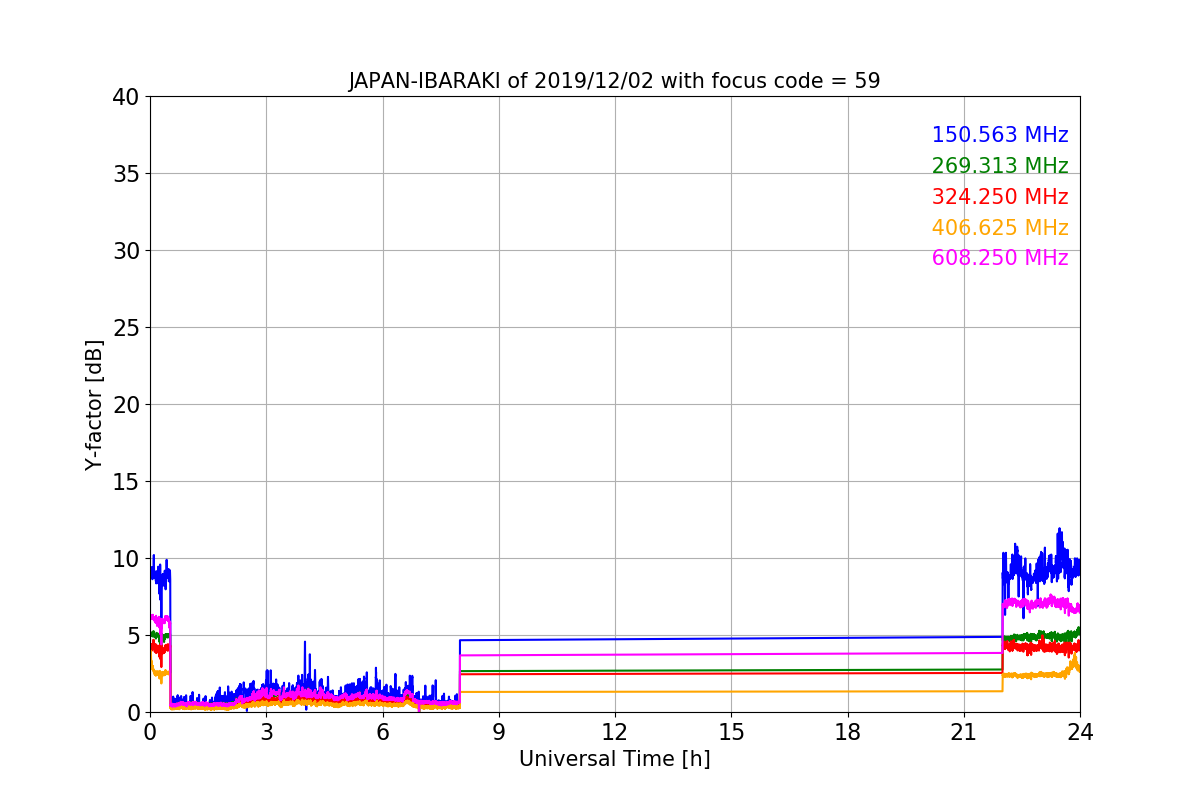Click the y-axis tick label 20
The height and width of the screenshot is (800, 1200).
(126, 405)
